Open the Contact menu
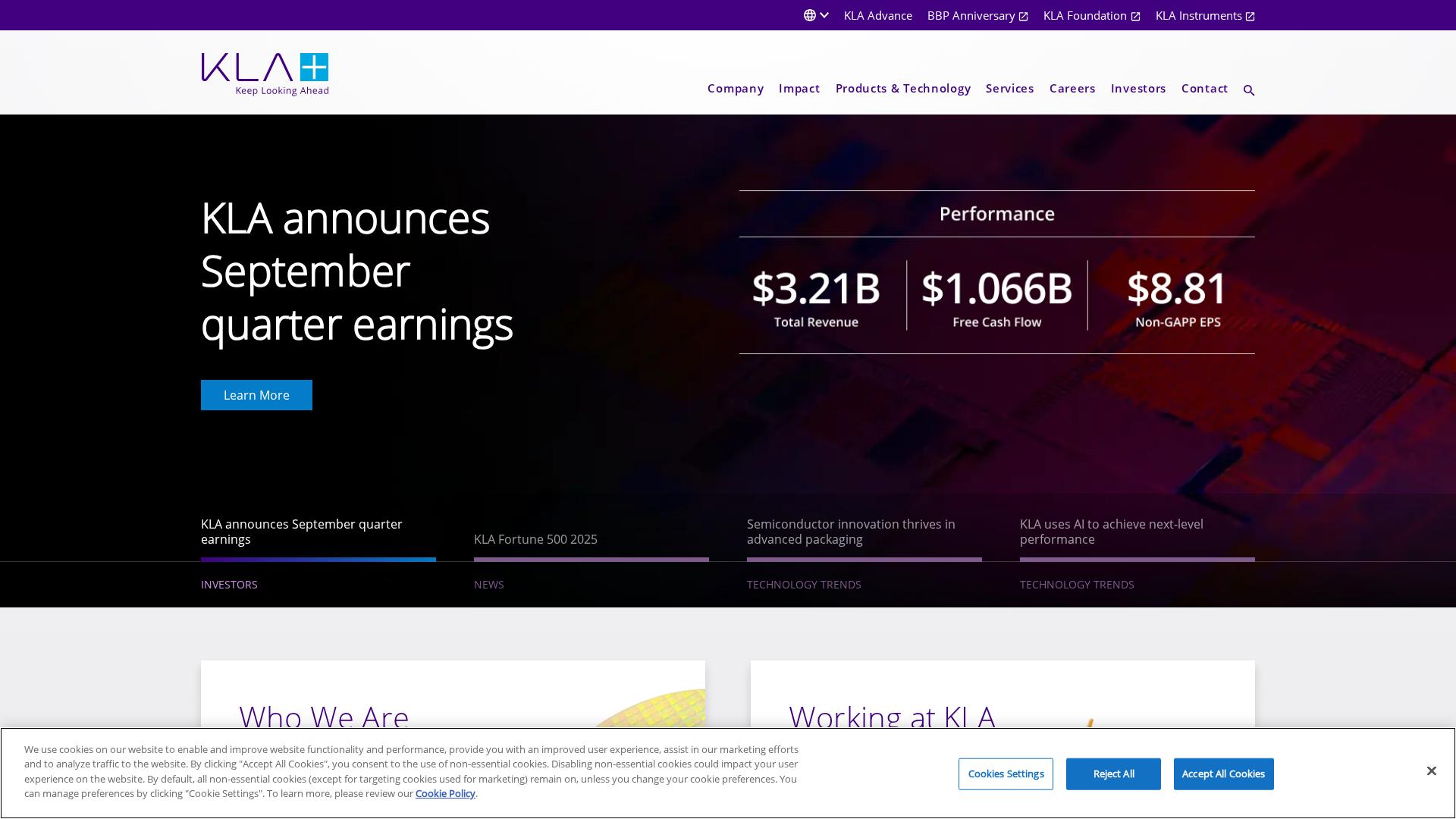Image resolution: width=1456 pixels, height=819 pixels. [1204, 89]
